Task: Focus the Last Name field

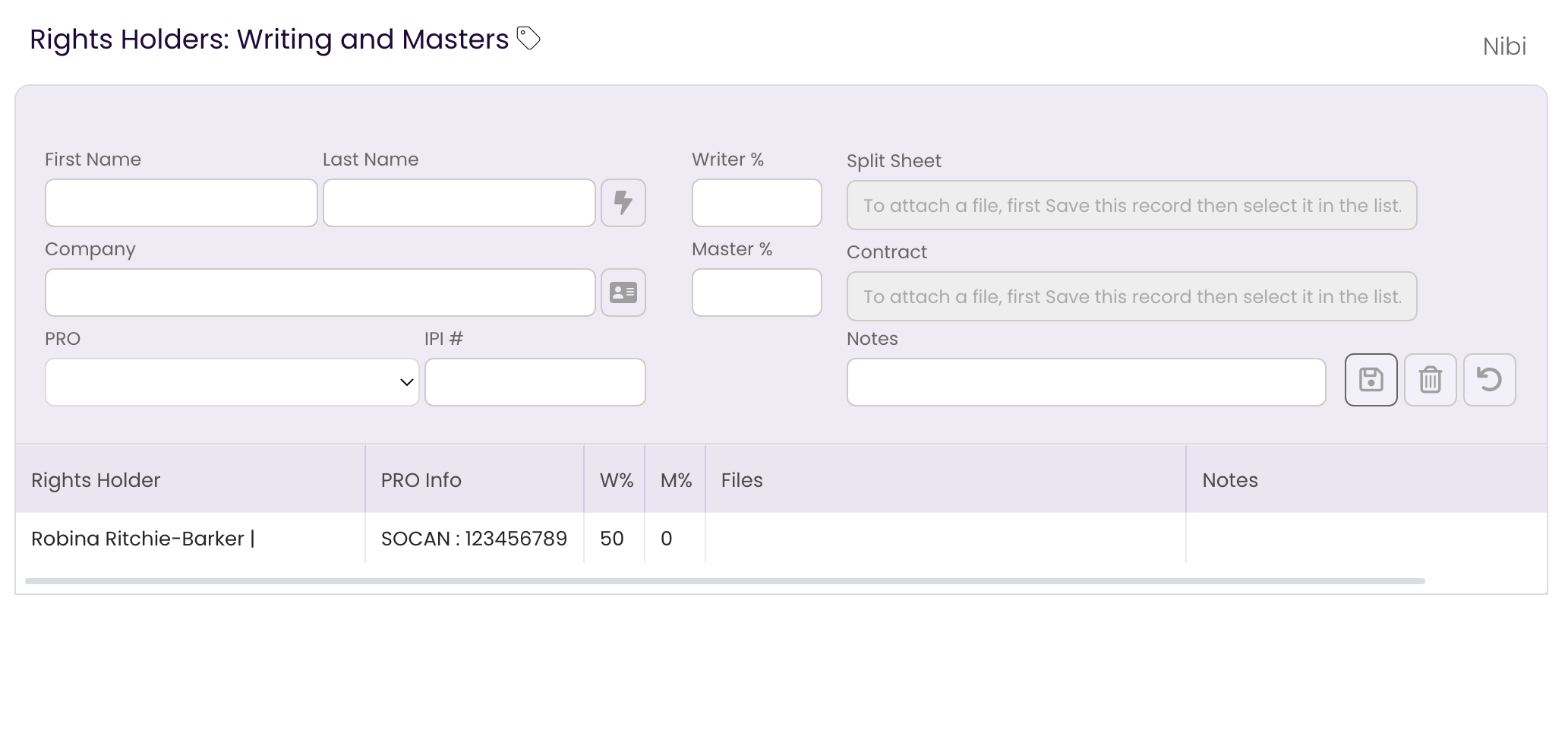Action: point(459,203)
